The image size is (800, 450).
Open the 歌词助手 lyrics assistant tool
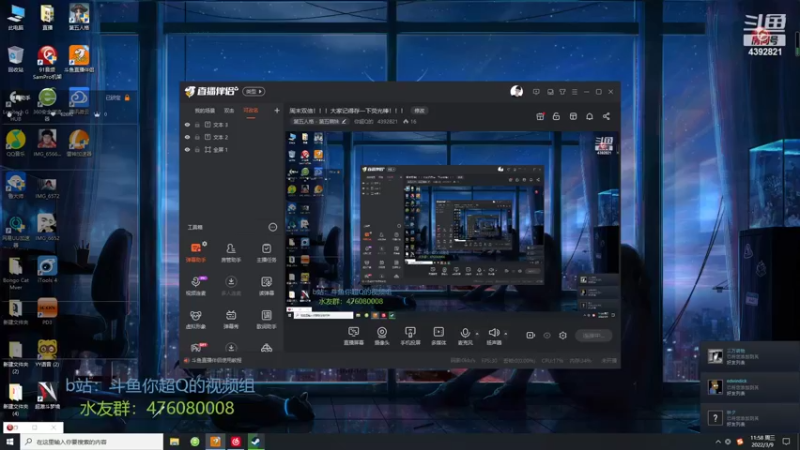click(266, 319)
